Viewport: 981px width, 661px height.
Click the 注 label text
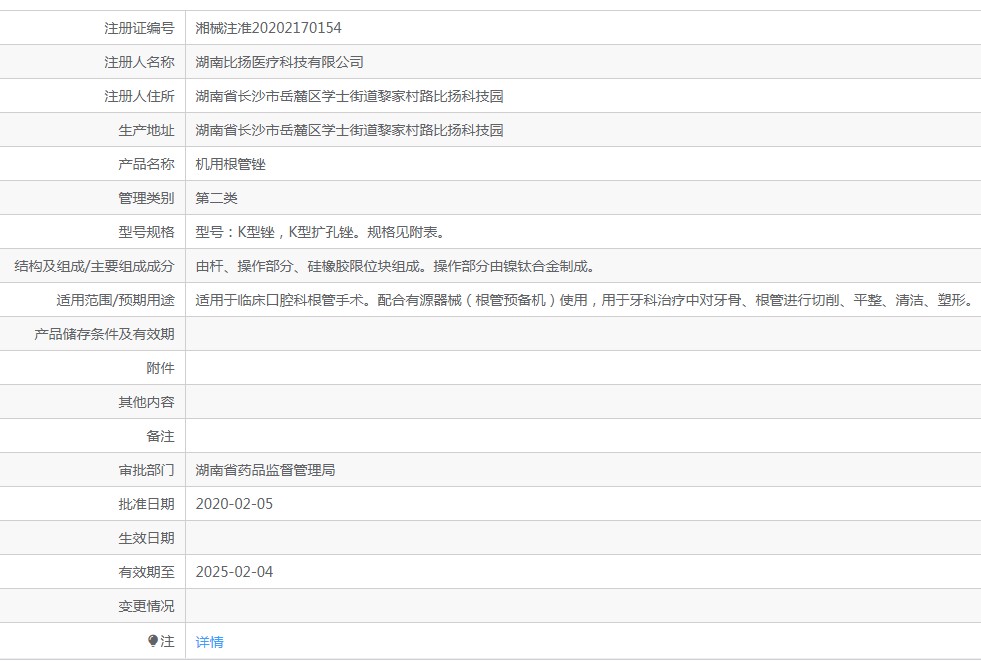(x=167, y=641)
